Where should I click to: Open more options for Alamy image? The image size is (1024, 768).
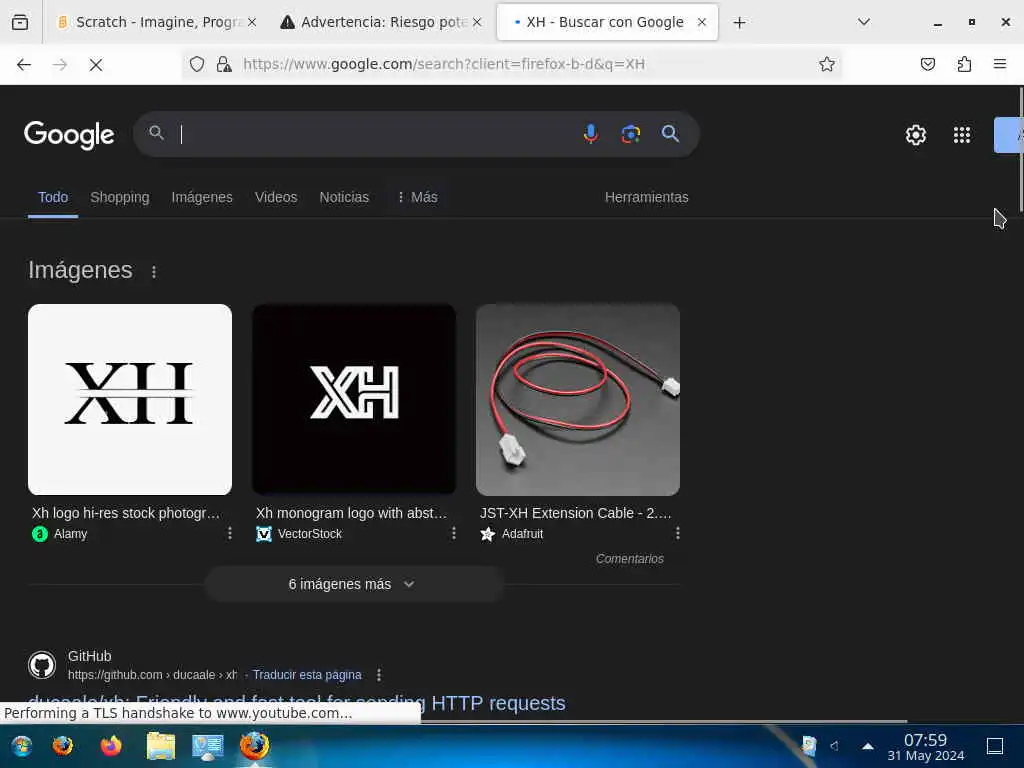[230, 534]
